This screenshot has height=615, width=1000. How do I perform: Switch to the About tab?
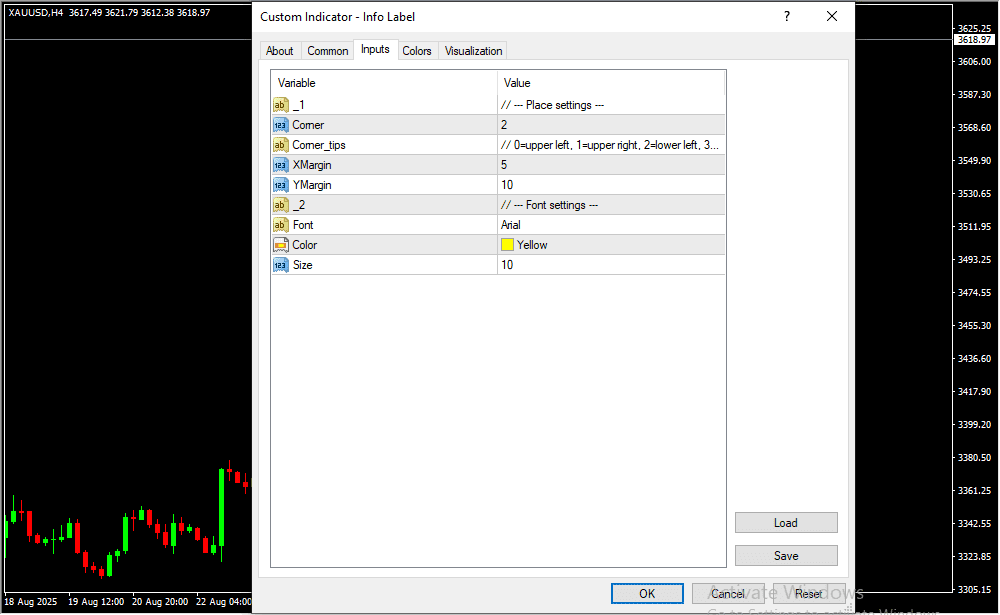tap(280, 51)
